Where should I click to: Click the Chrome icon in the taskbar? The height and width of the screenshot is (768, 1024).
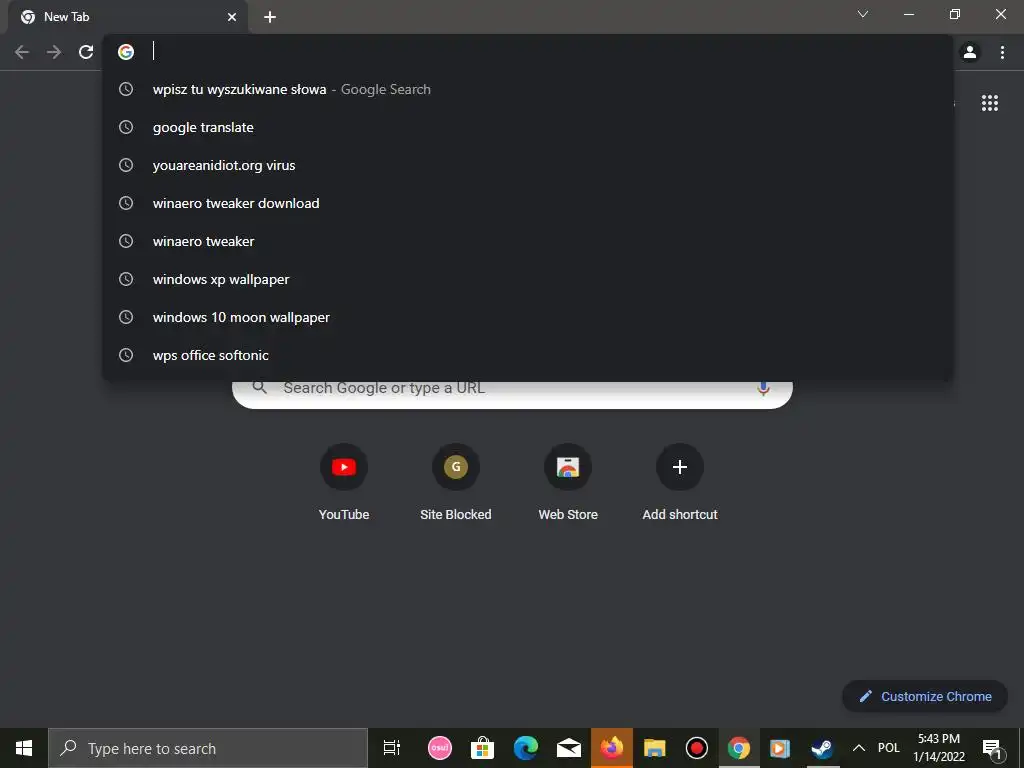[739, 748]
